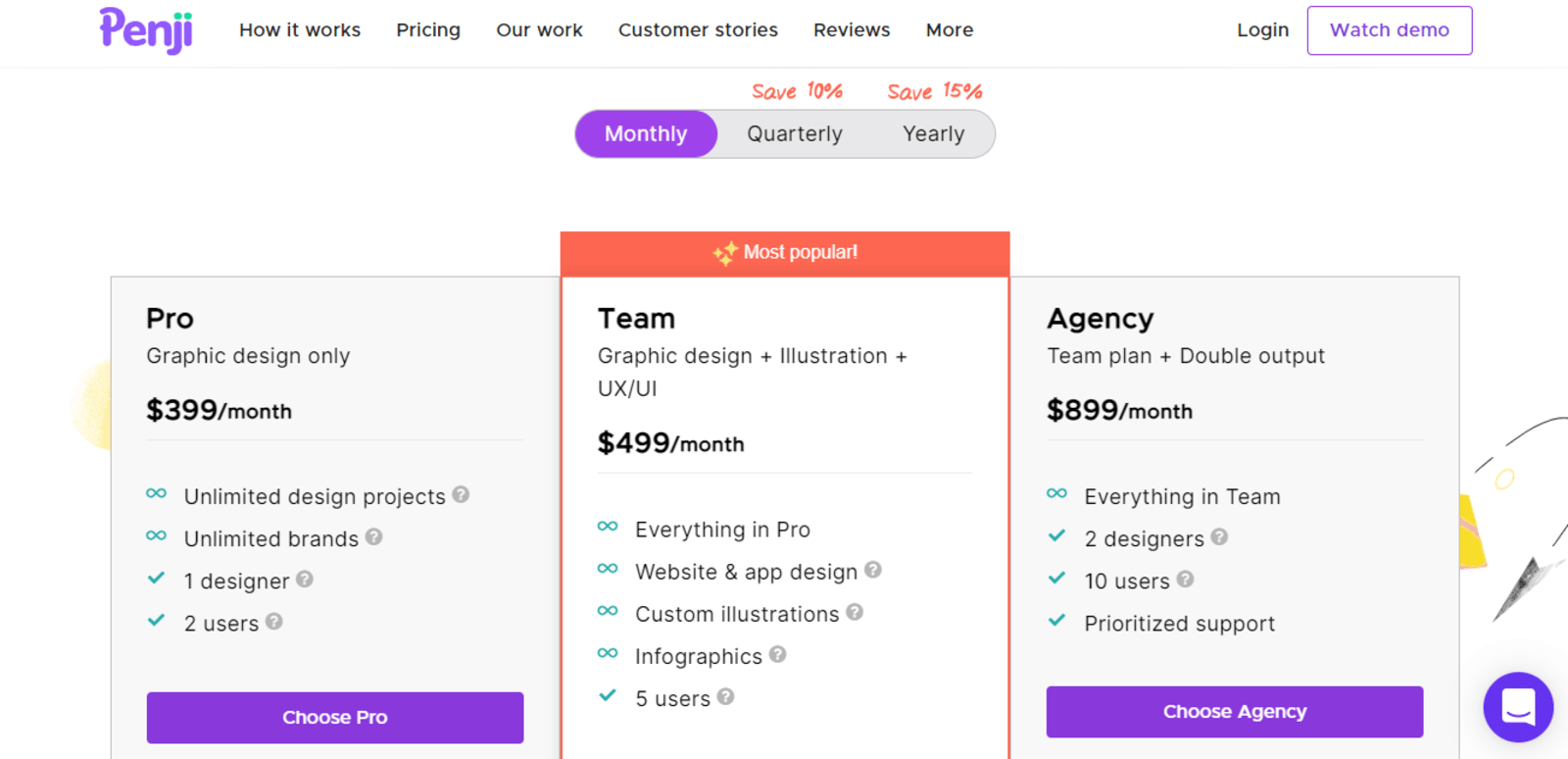Click the Choose Pro button

(334, 717)
